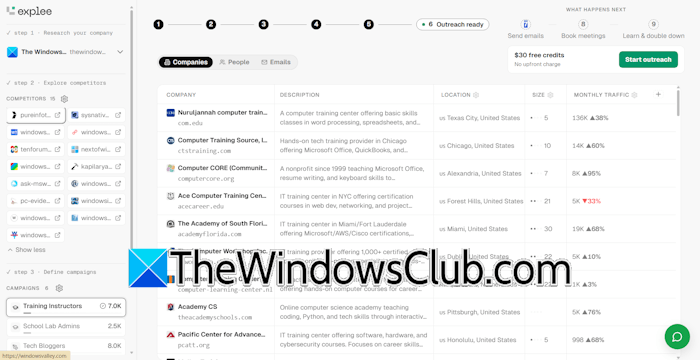Viewport: 700px width, 360px height.
Task: Go to step 5 circle
Action: [368, 25]
